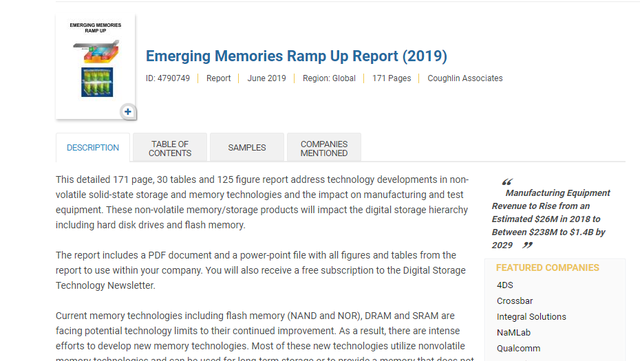Select 4DS in featured companies

[x=505, y=285]
